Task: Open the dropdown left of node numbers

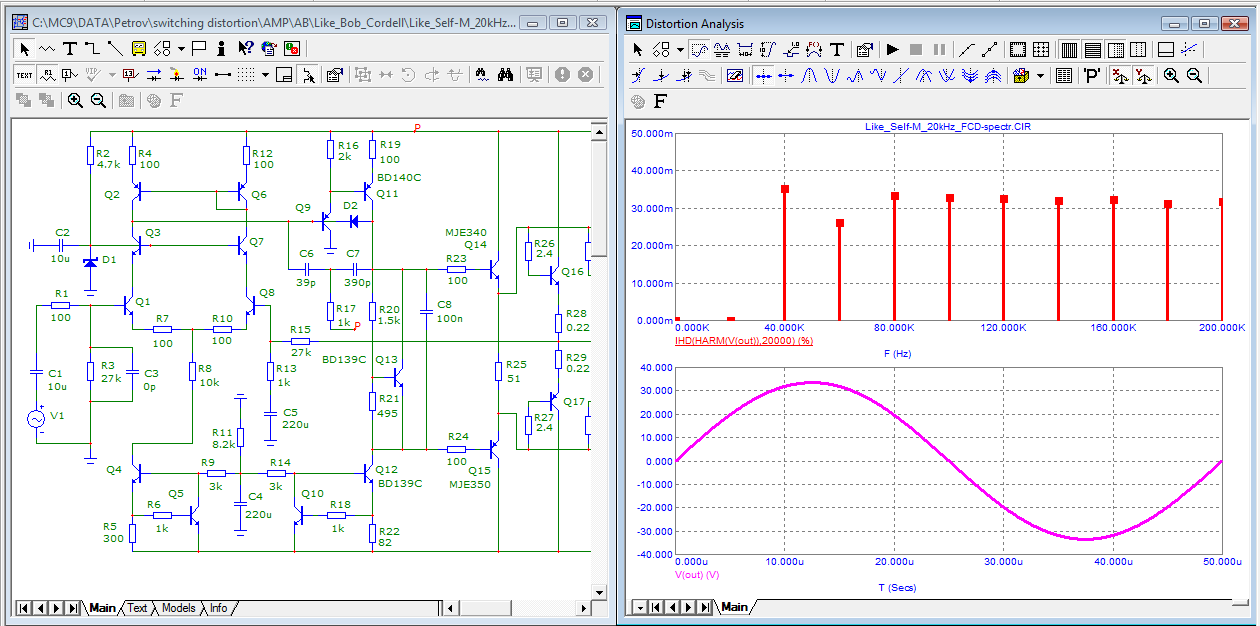Action: point(112,75)
